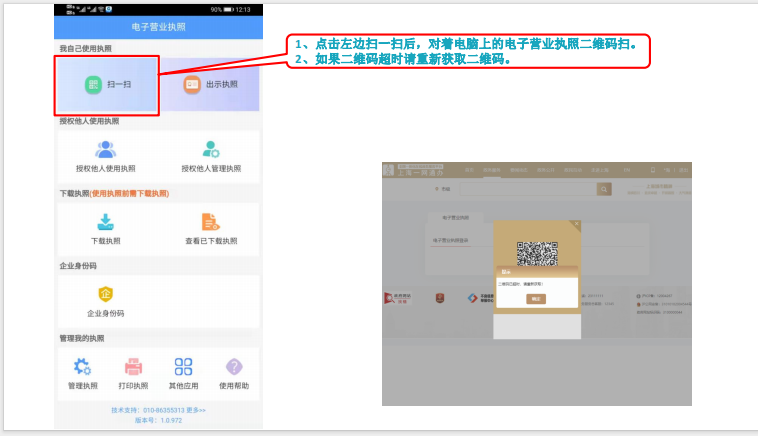
Task: Open 其他应用 grid icon
Action: point(184,367)
